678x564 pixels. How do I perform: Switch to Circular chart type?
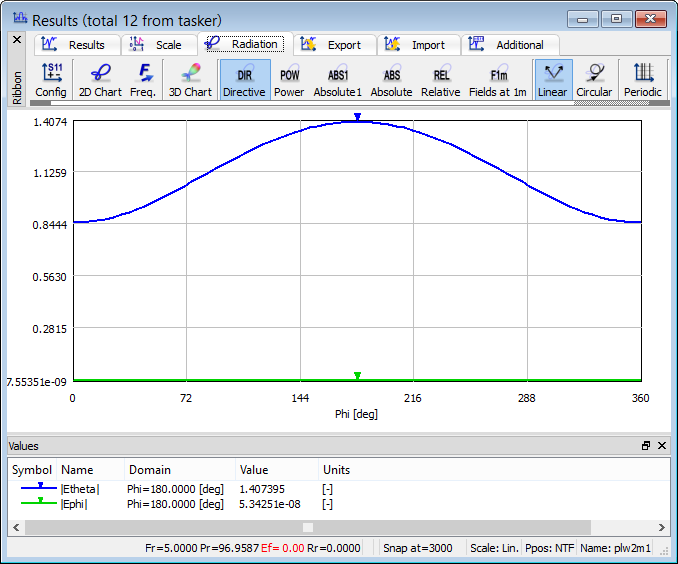point(595,80)
